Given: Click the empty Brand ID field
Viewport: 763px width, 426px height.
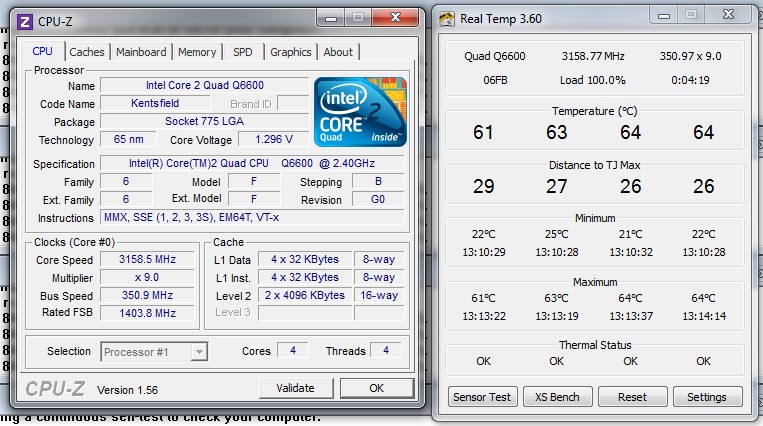Looking at the screenshot, I should click(292, 103).
